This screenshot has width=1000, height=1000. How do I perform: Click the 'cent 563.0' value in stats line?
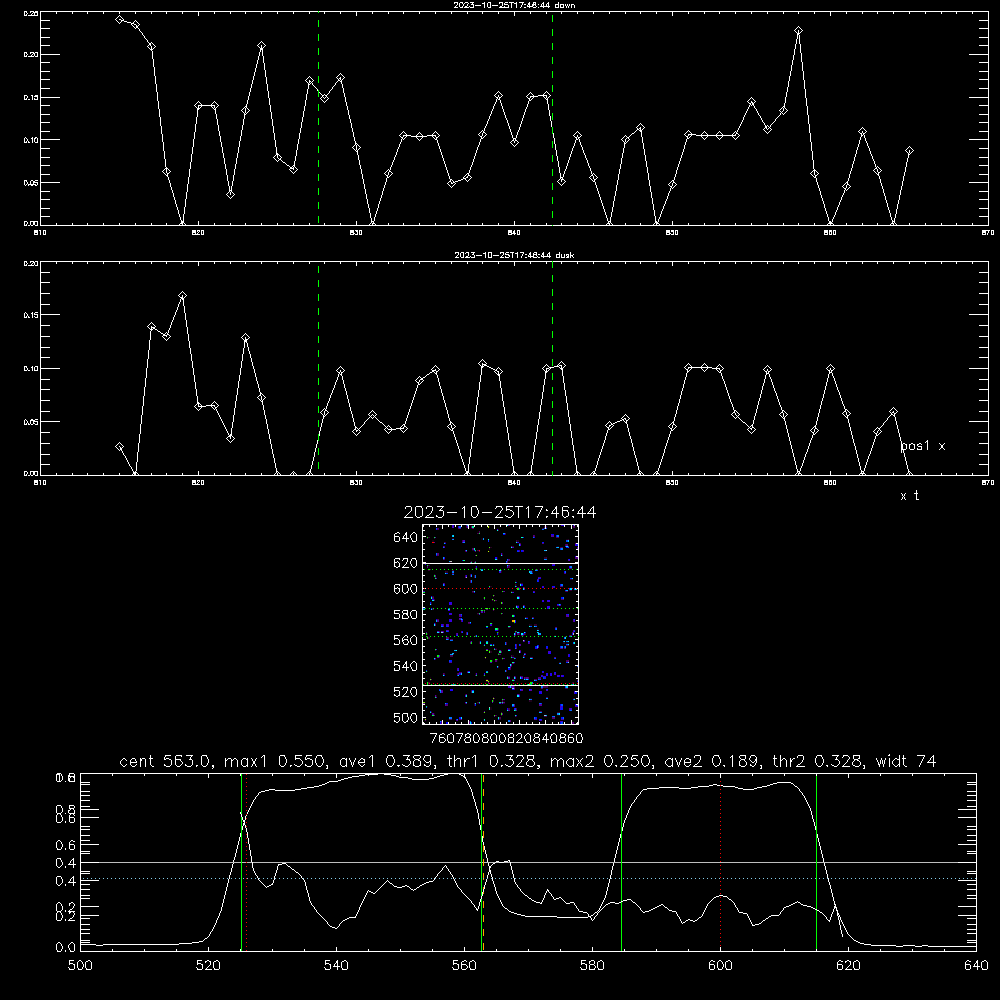point(165,761)
